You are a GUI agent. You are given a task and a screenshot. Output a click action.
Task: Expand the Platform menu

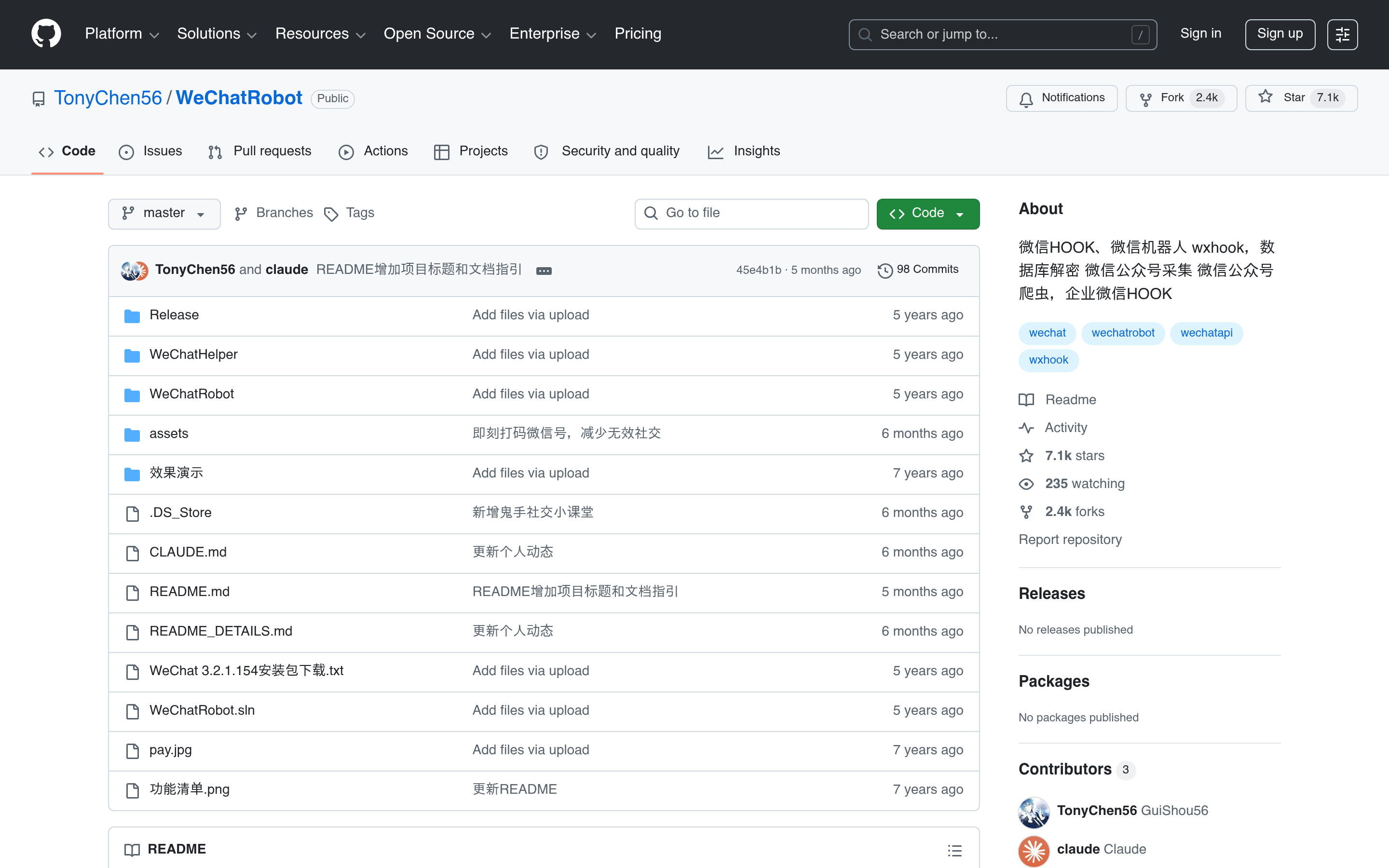(122, 34)
